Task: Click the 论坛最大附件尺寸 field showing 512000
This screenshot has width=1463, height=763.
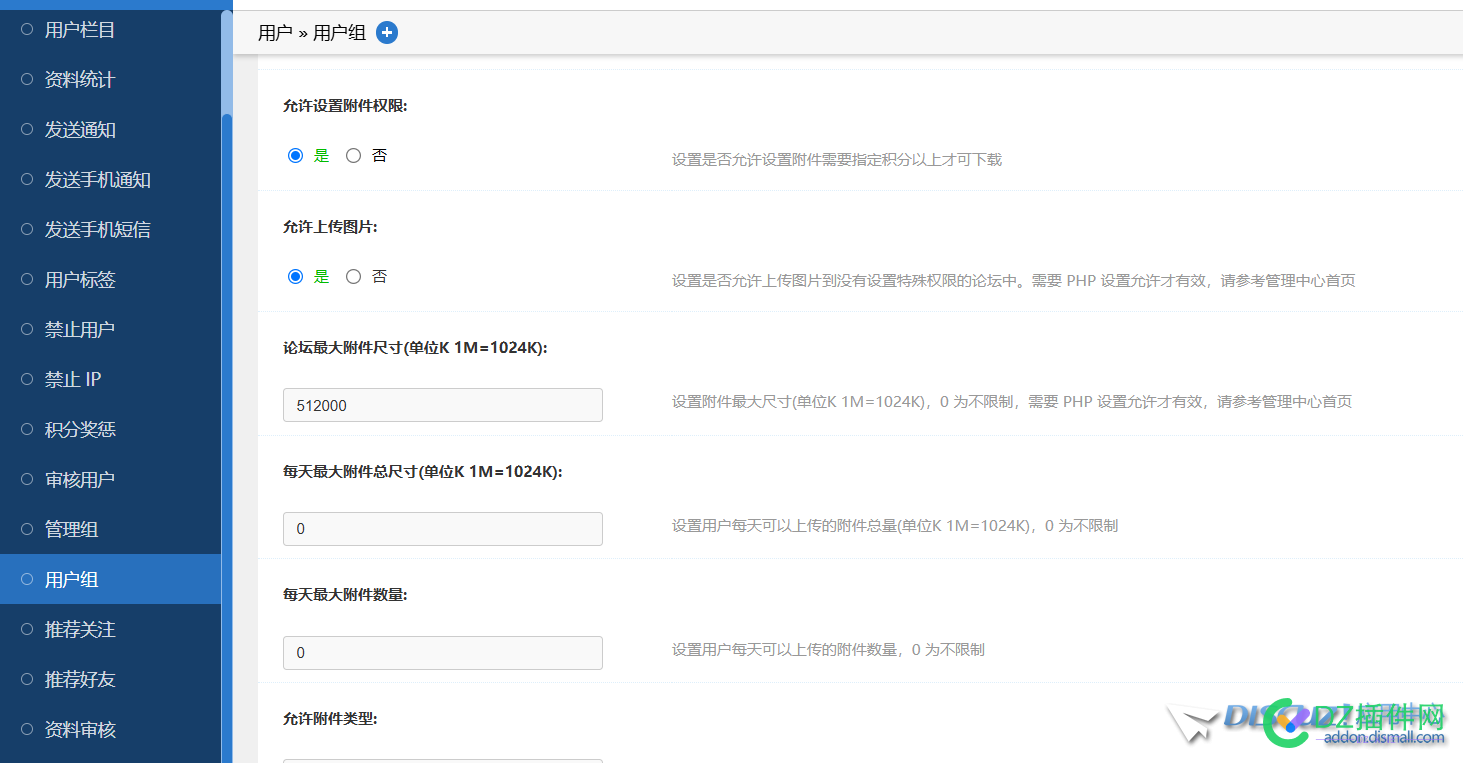Action: pos(443,405)
